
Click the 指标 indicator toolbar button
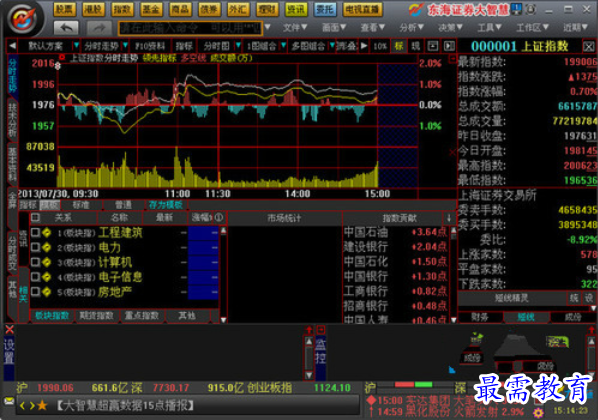tap(184, 46)
